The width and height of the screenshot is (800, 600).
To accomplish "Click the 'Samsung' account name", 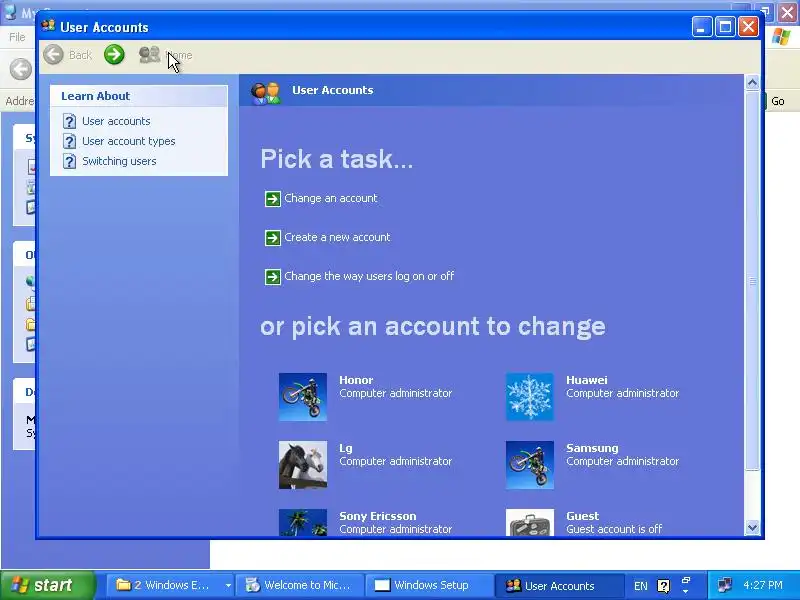I will (x=592, y=448).
